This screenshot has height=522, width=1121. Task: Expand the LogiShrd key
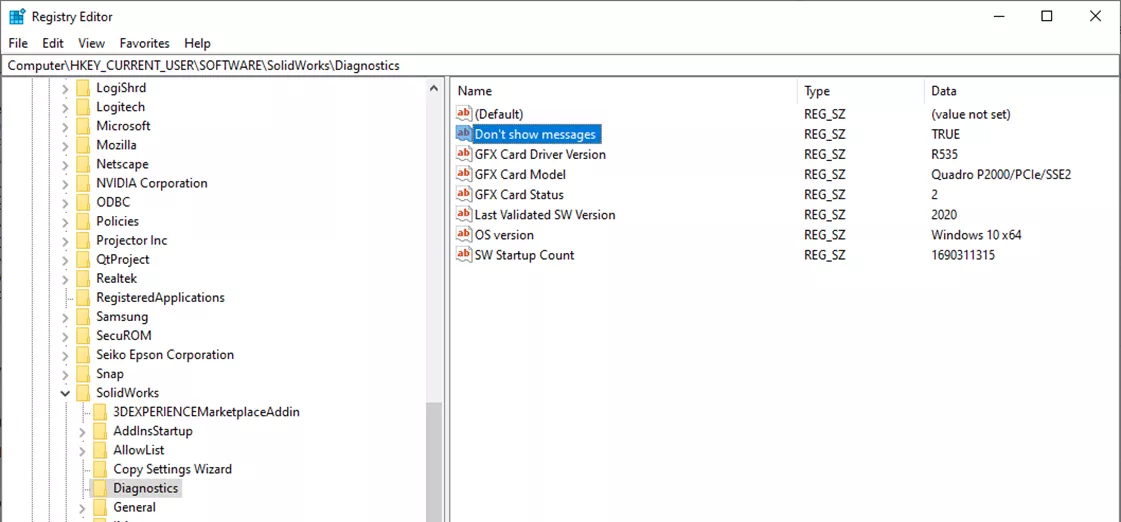coord(65,88)
